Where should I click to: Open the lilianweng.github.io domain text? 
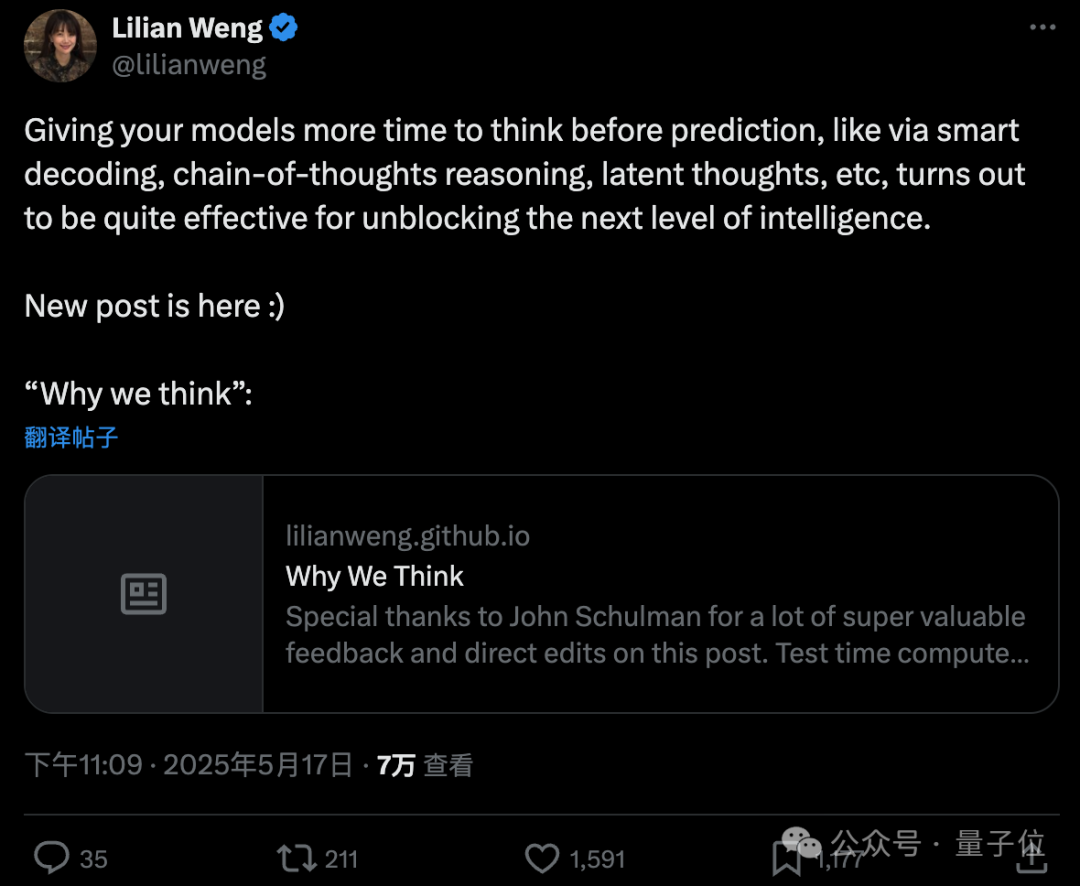pyautogui.click(x=408, y=536)
